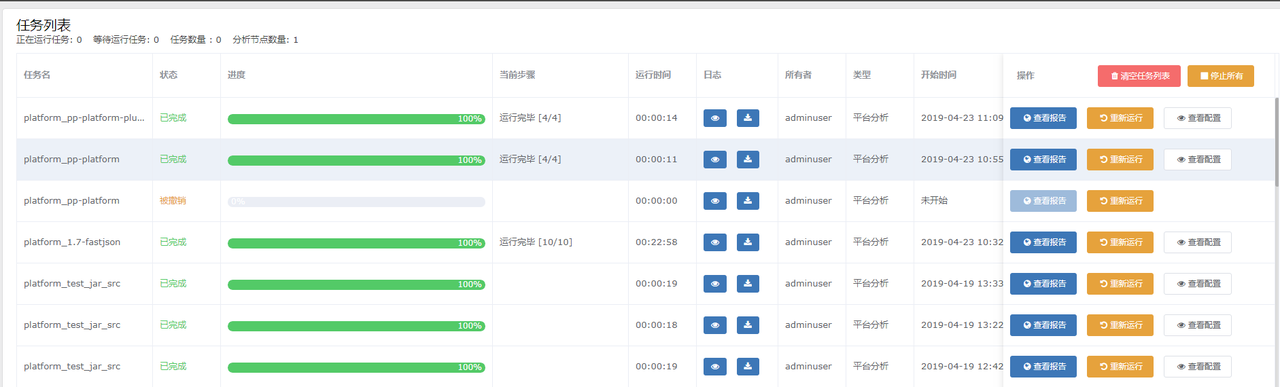Click the 进度 column header

pos(237,76)
